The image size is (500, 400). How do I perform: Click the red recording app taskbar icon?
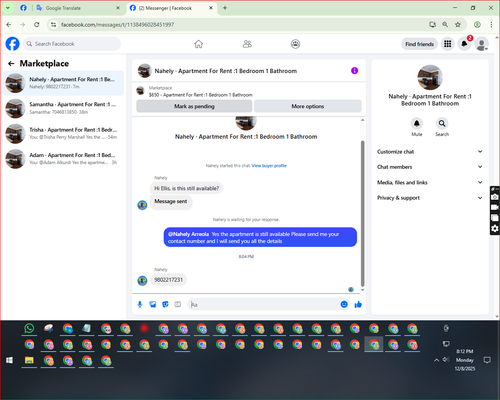click(x=144, y=328)
